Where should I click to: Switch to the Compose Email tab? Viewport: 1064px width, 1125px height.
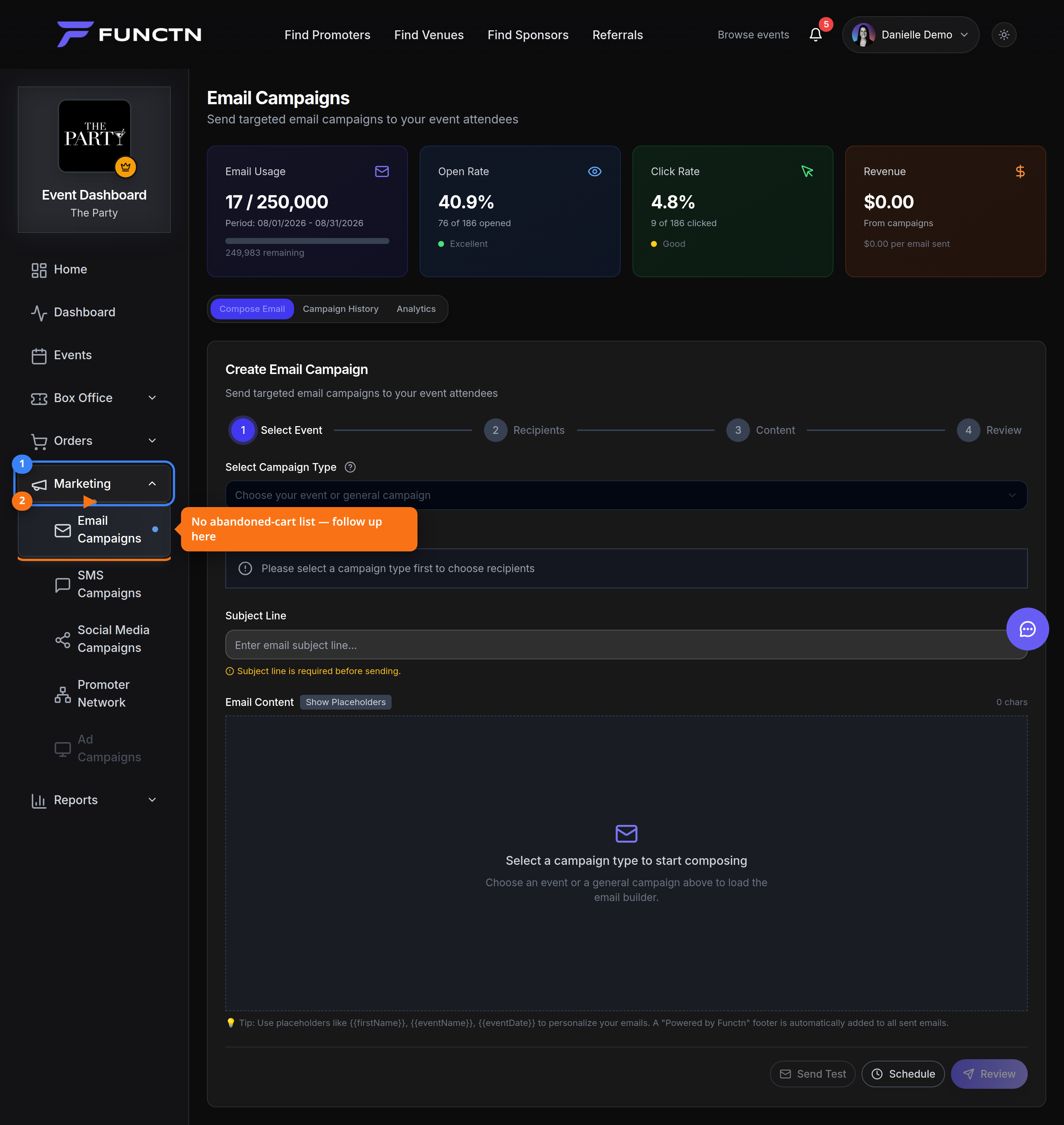252,309
